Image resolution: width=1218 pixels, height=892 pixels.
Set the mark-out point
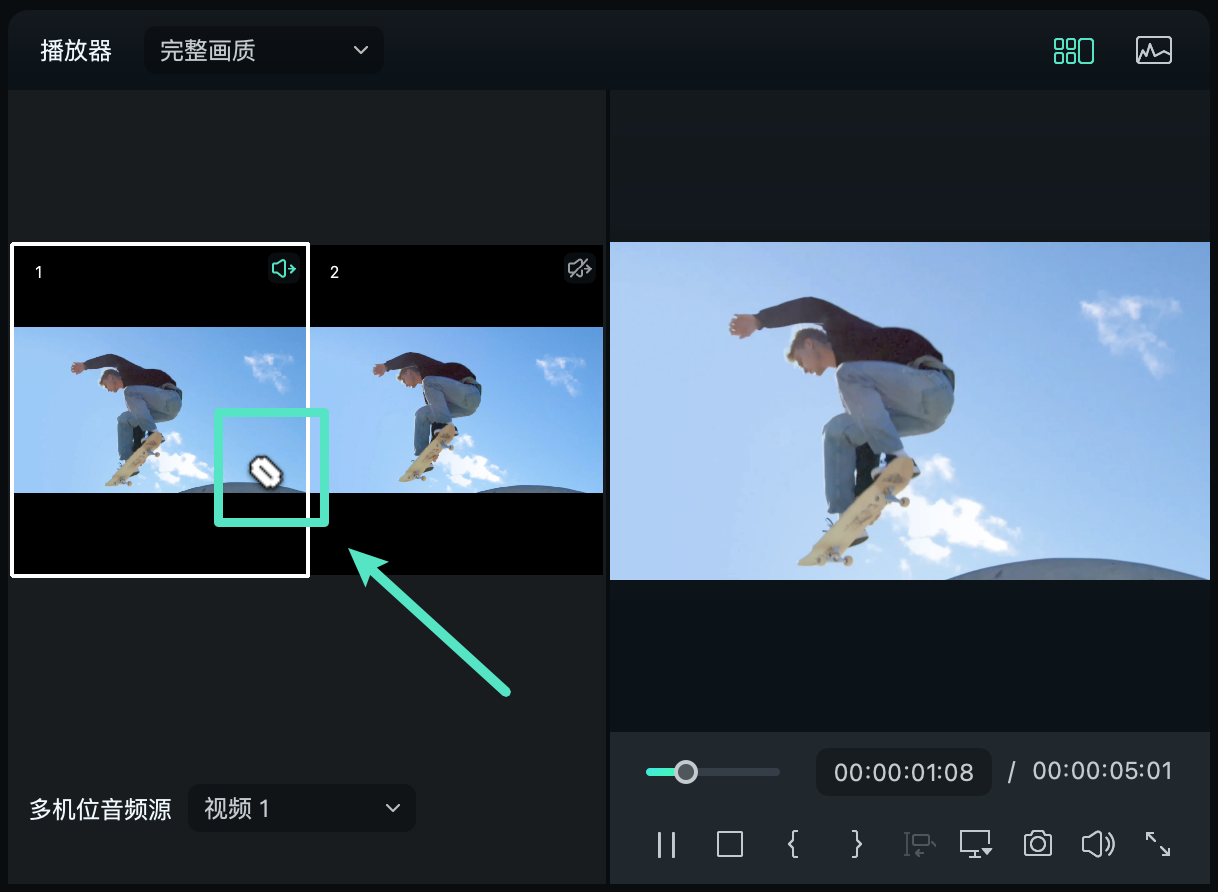pyautogui.click(x=855, y=845)
